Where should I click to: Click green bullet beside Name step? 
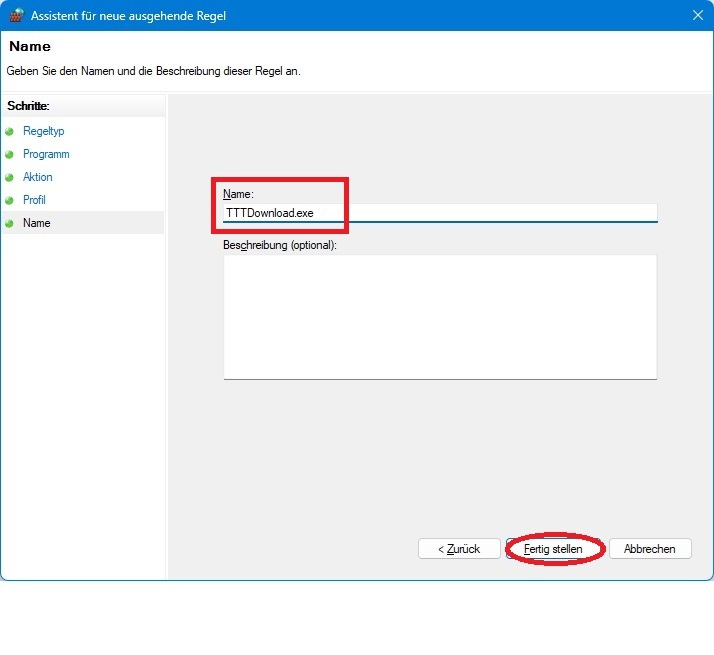click(10, 223)
